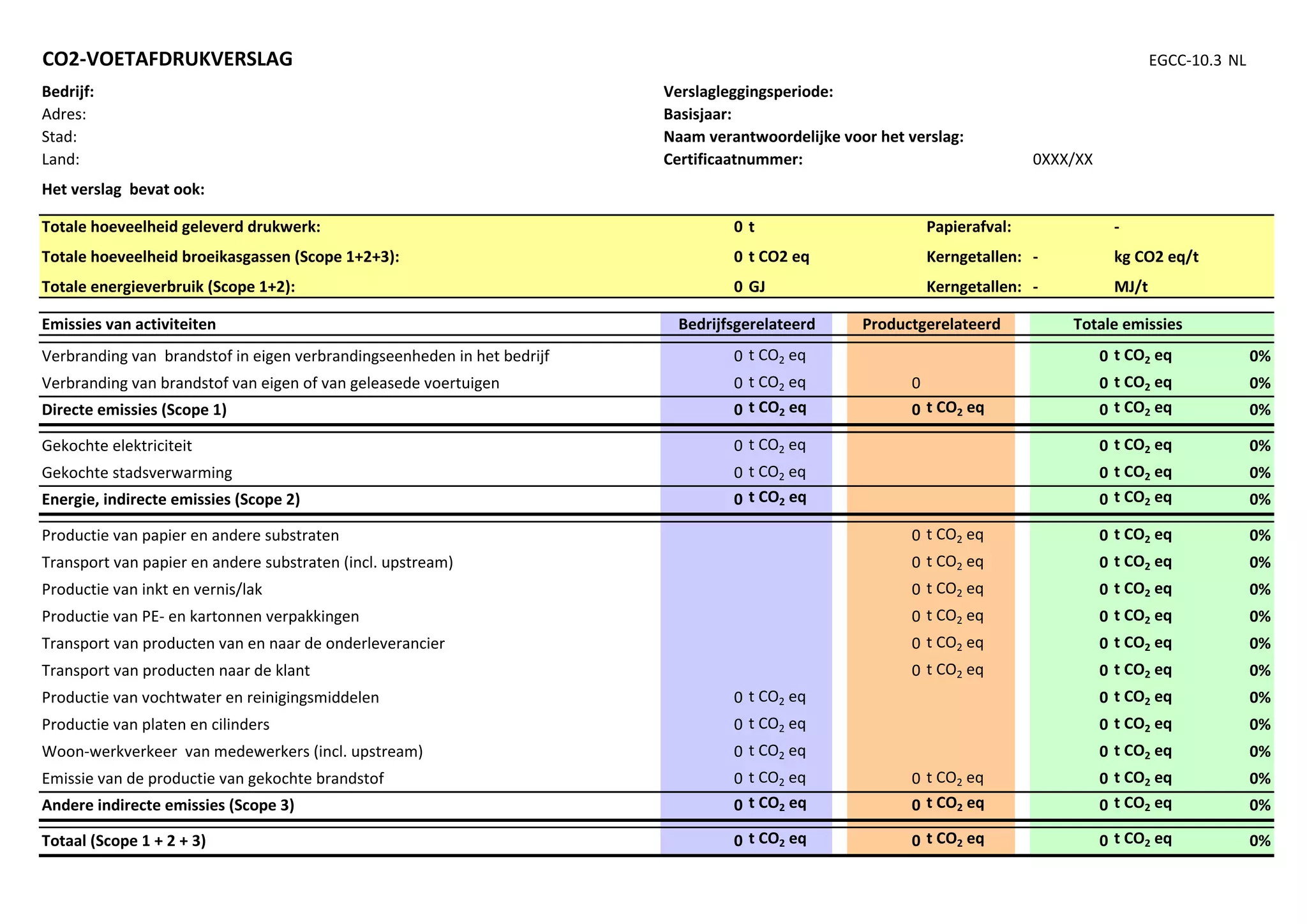Select Productie van inkt en vernis/lak row
1307x924 pixels.
tap(152, 590)
